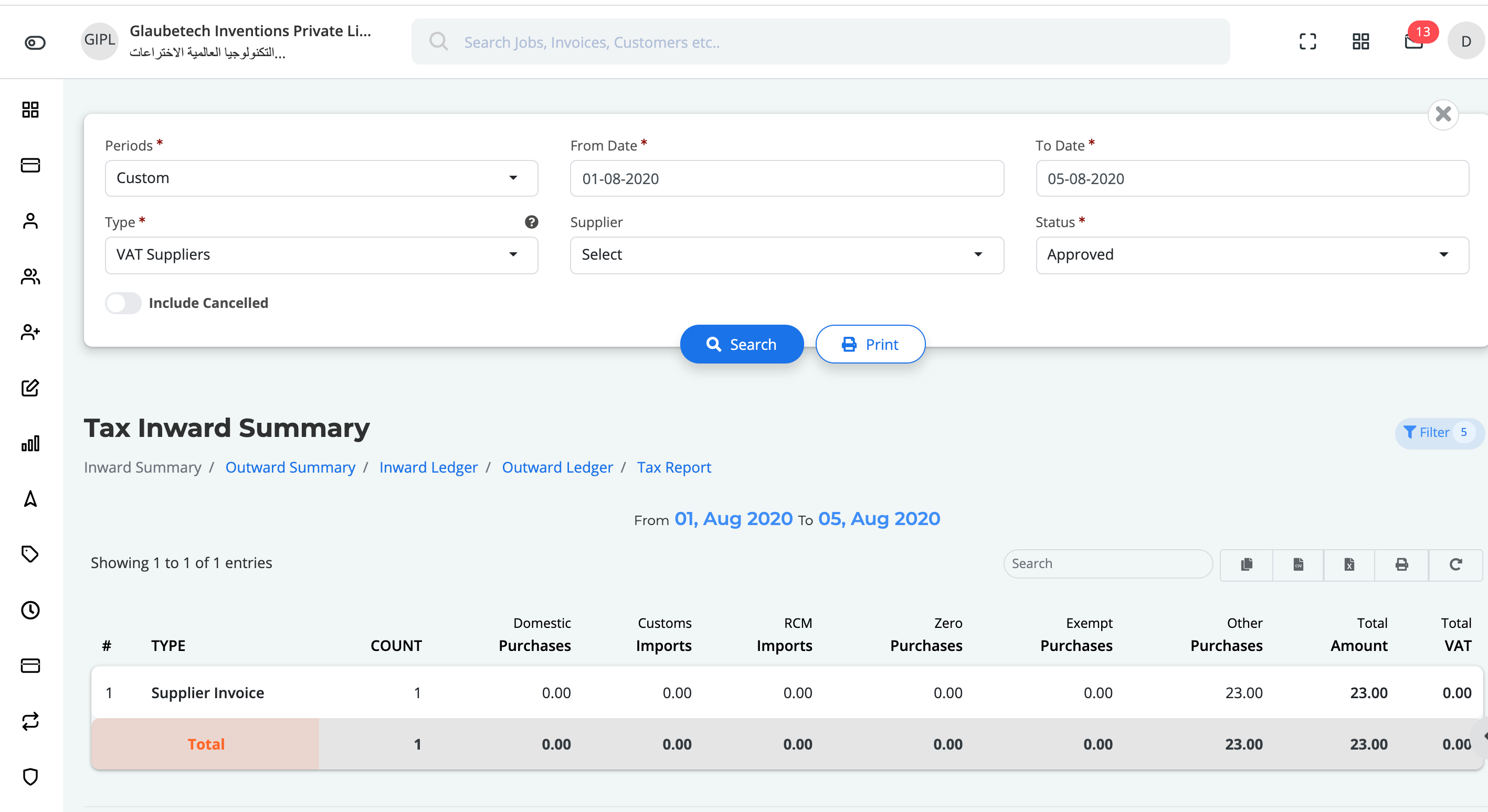Enable the Include Cancelled toggle

(x=122, y=302)
